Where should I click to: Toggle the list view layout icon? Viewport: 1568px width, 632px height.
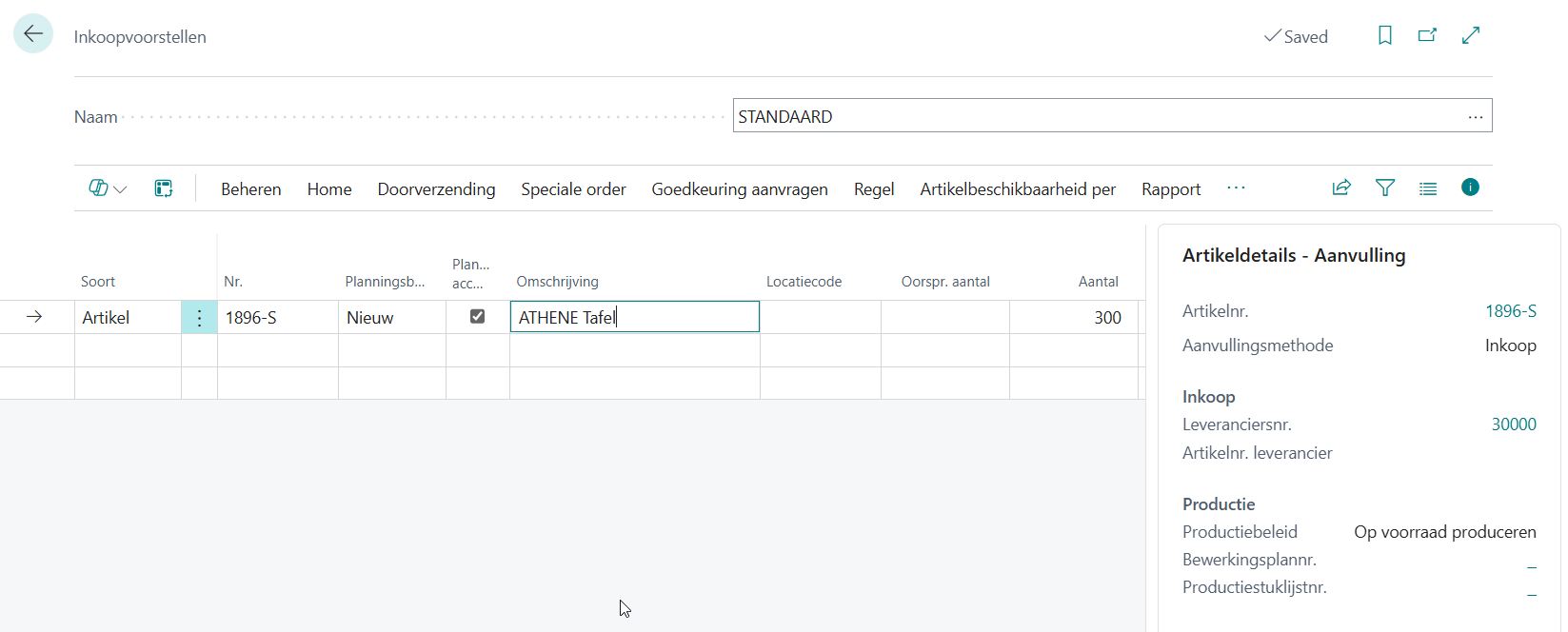pos(1428,188)
